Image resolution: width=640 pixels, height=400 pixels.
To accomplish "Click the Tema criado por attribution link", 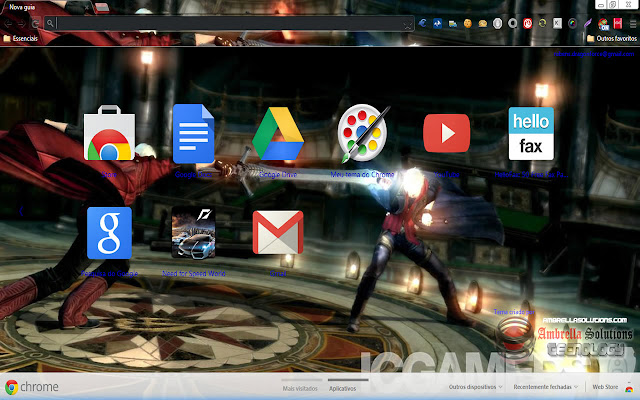I will (514, 312).
